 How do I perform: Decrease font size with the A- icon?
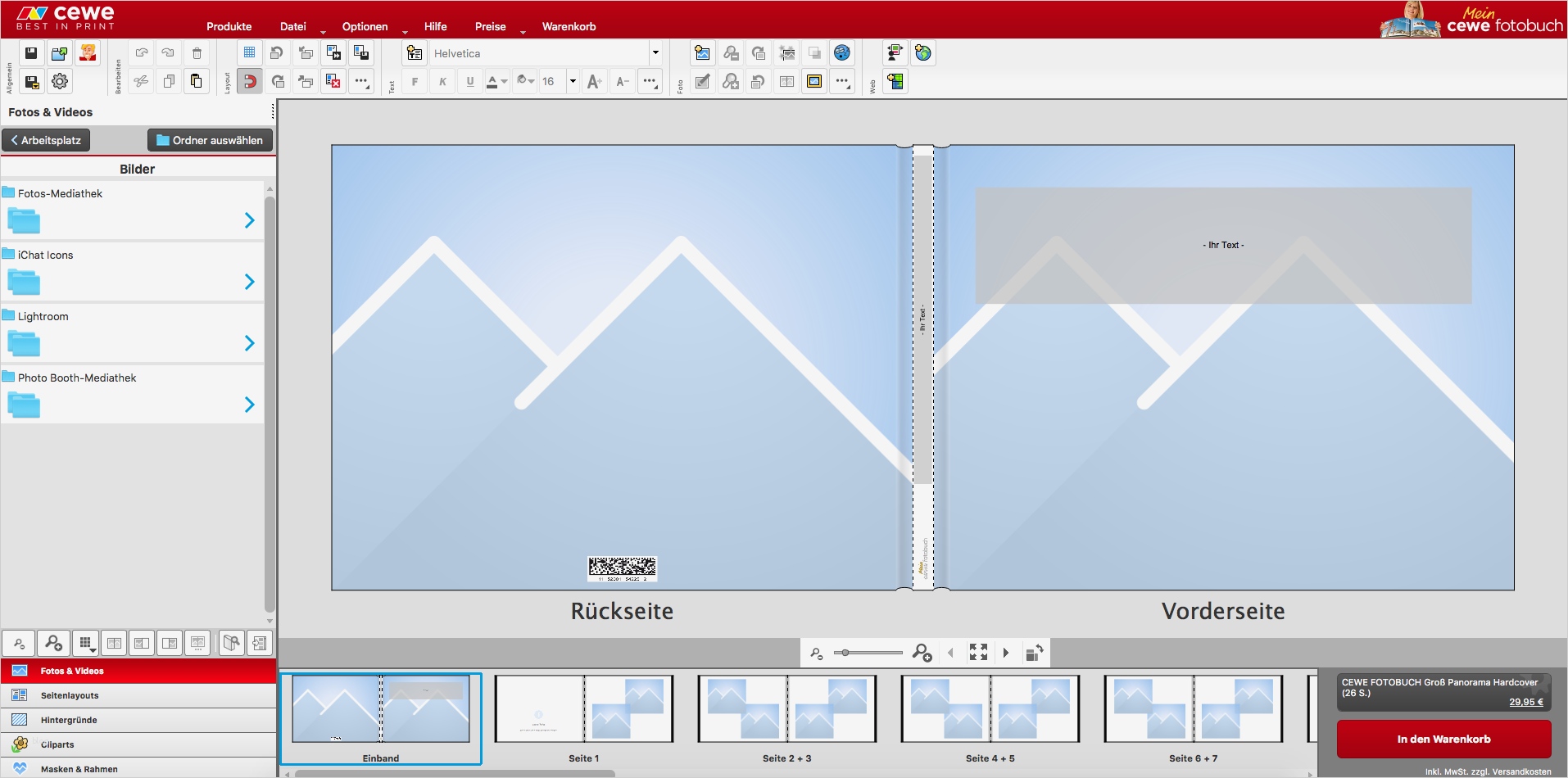click(x=623, y=81)
